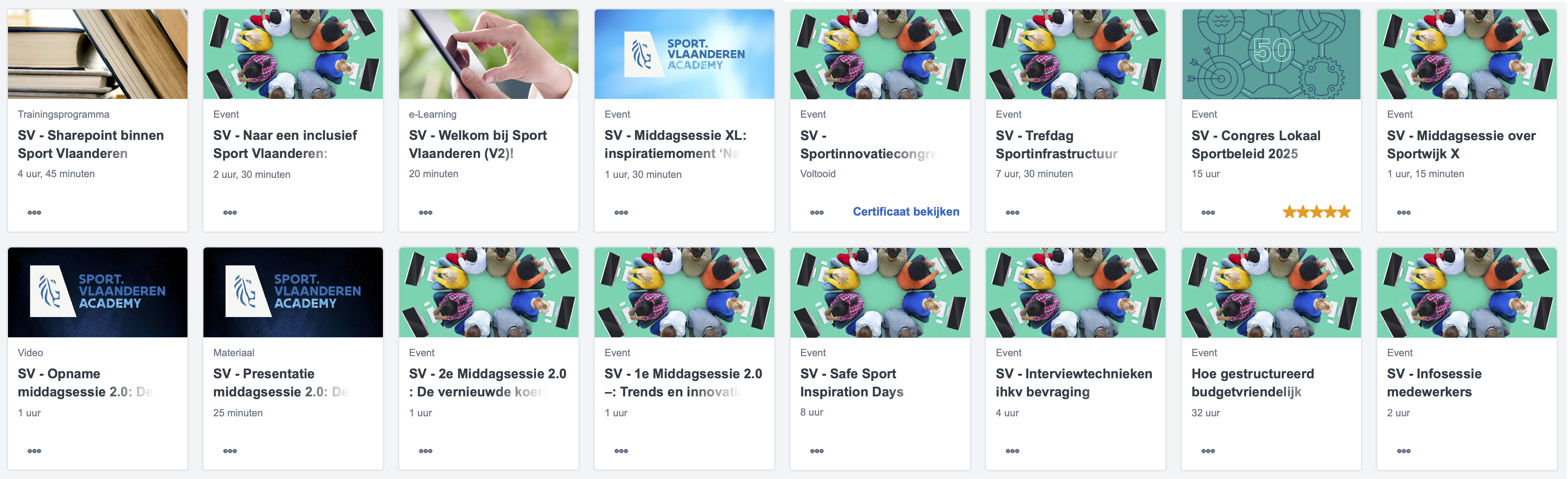Viewport: 1568px width, 479px height.
Task: Open the Hoe gestructureerd budgetvriendelijk course title
Action: click(1253, 383)
